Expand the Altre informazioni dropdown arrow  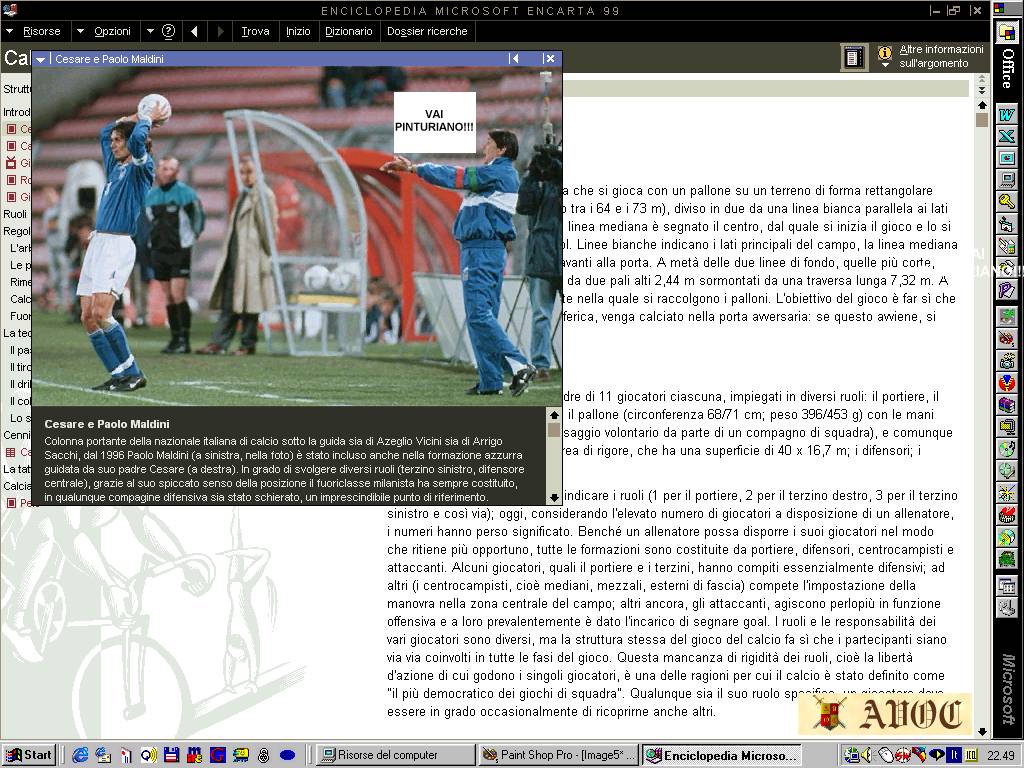click(885, 65)
